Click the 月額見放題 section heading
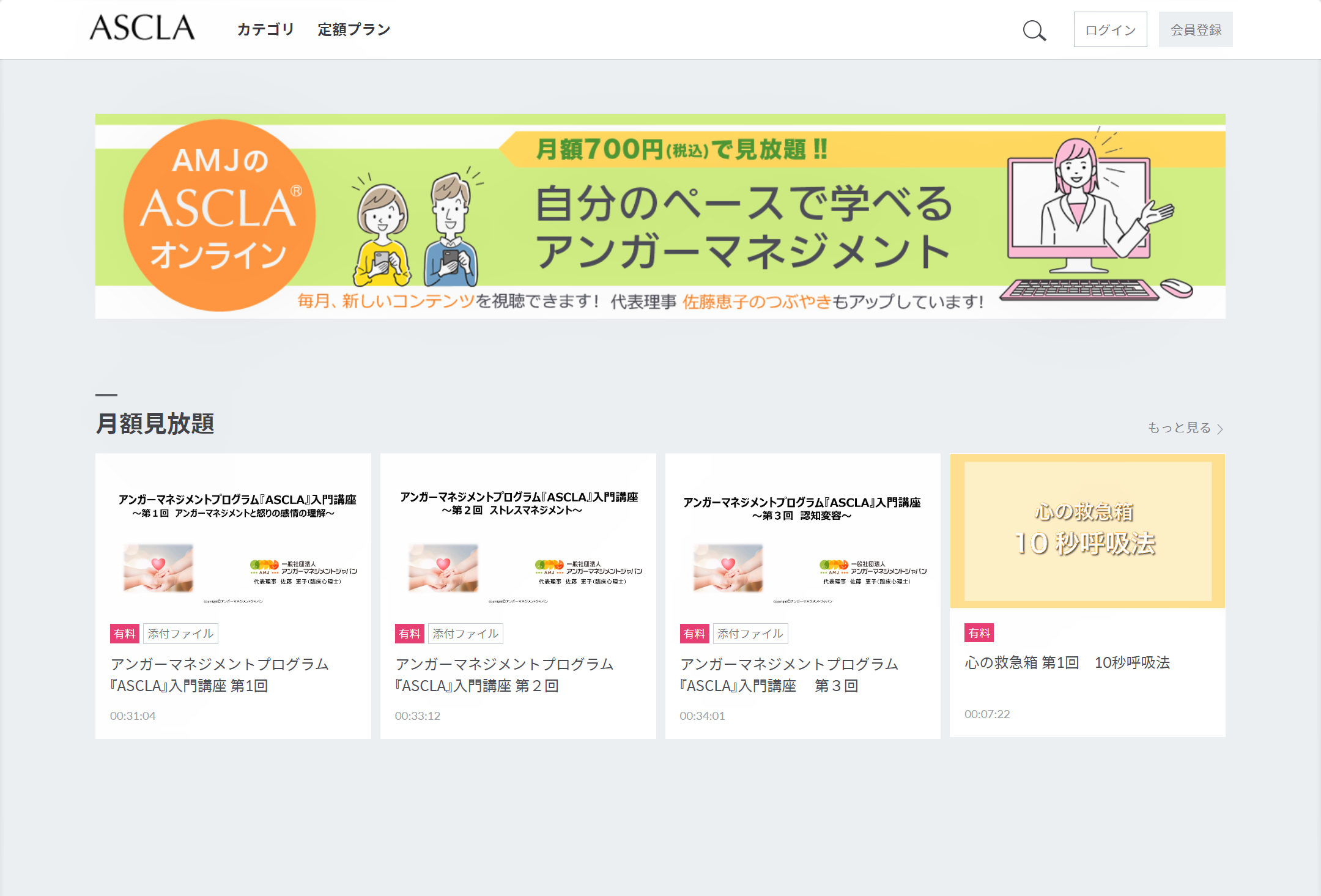Viewport: 1321px width, 896px height. (x=155, y=426)
